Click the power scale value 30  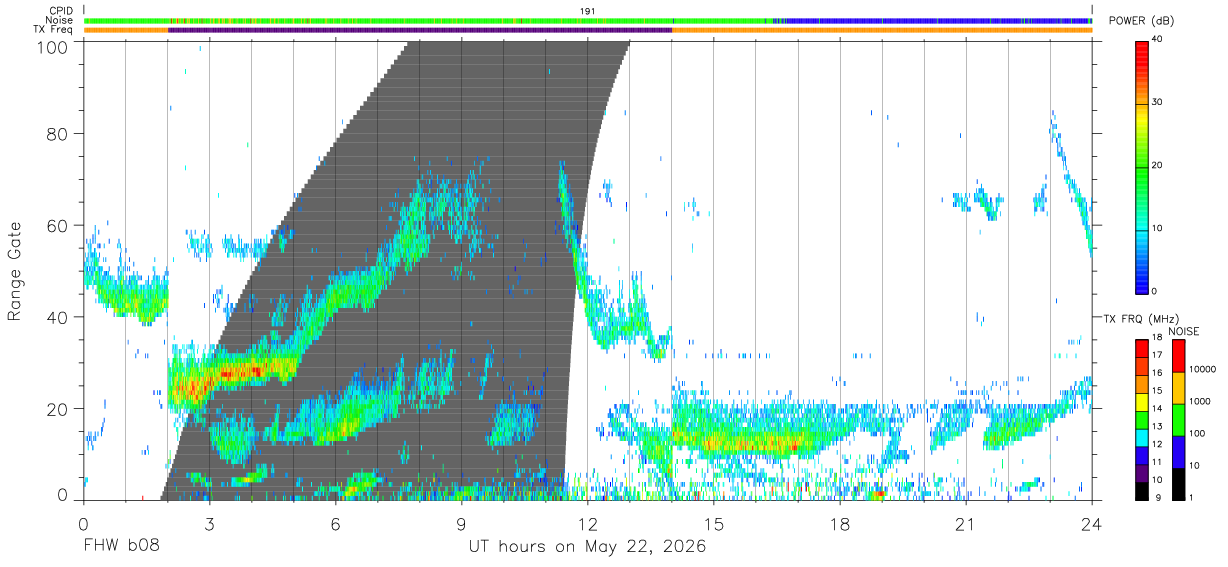click(x=1158, y=103)
